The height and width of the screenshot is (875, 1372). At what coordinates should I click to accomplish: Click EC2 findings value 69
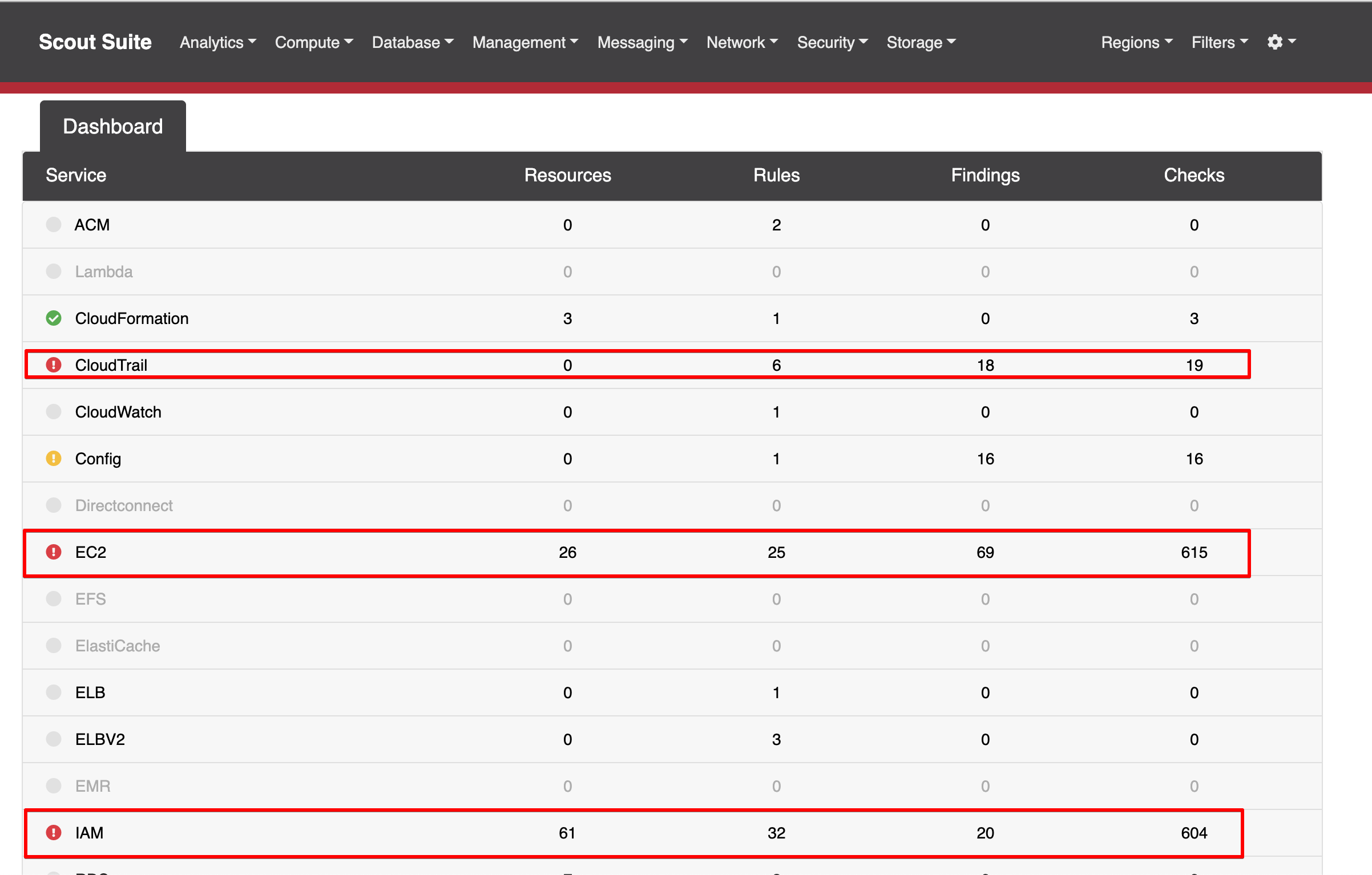coord(985,552)
